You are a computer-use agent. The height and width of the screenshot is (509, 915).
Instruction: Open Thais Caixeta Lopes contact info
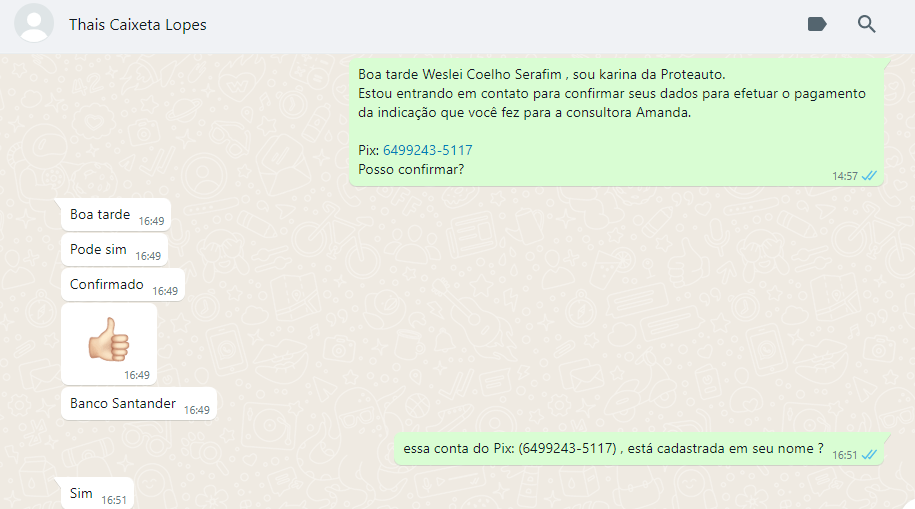[138, 25]
